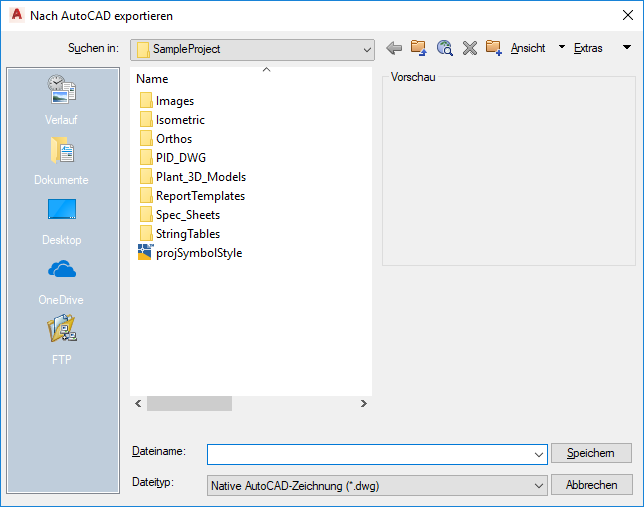Screen dimensions: 644x507
Task: Go back to previous folder arrow
Action: [394, 48]
